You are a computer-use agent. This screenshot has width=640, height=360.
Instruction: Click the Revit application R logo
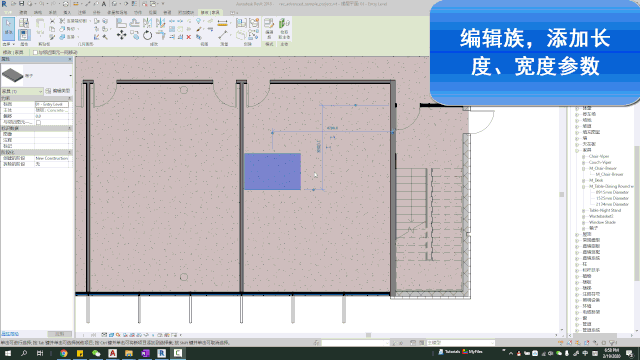coord(4,4)
